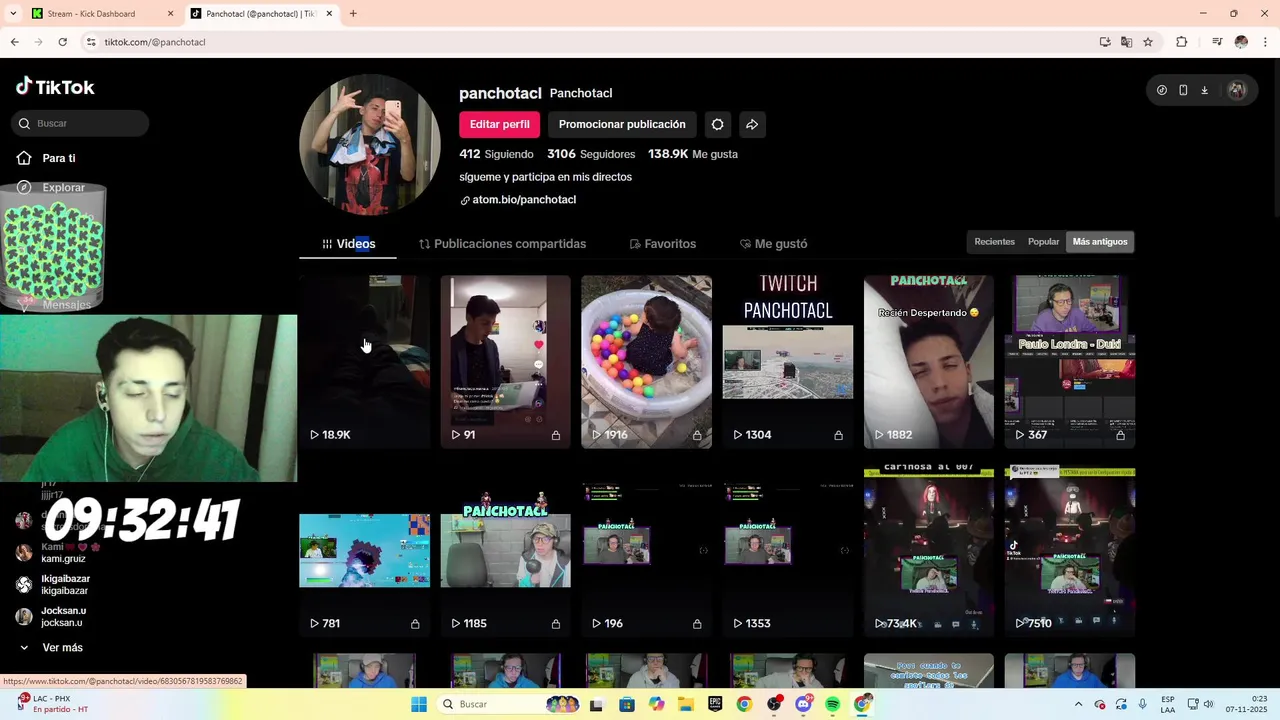
Task: Switch to the Videos tab
Action: [x=348, y=244]
